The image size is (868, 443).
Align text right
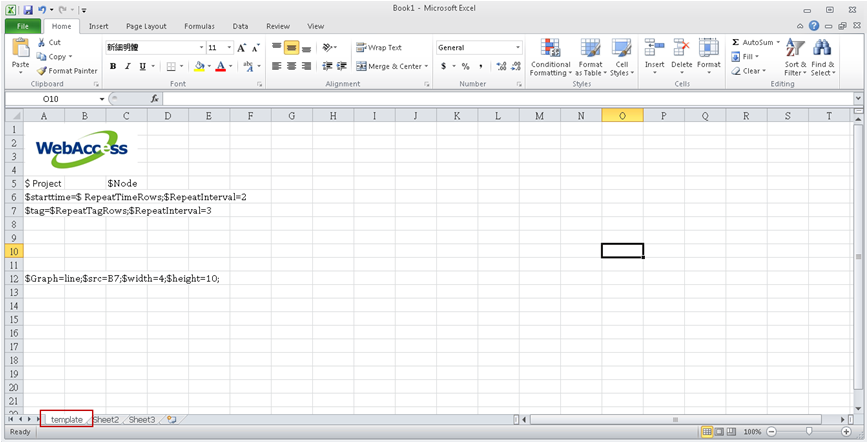(x=306, y=66)
